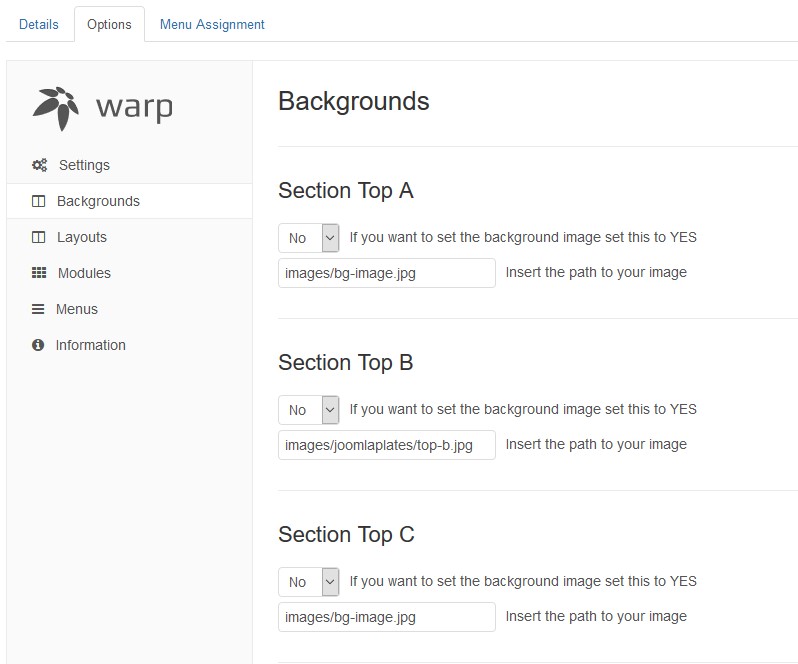798x664 pixels.
Task: Click the Modules grid icon
Action: [39, 273]
